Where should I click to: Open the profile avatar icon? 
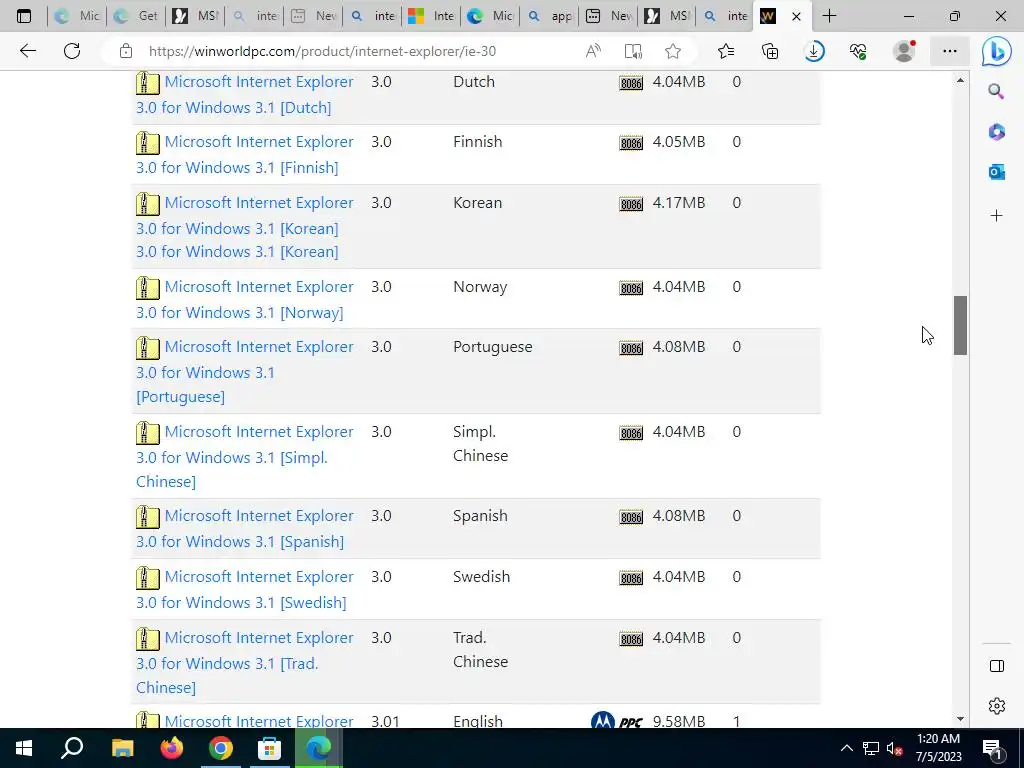[904, 51]
